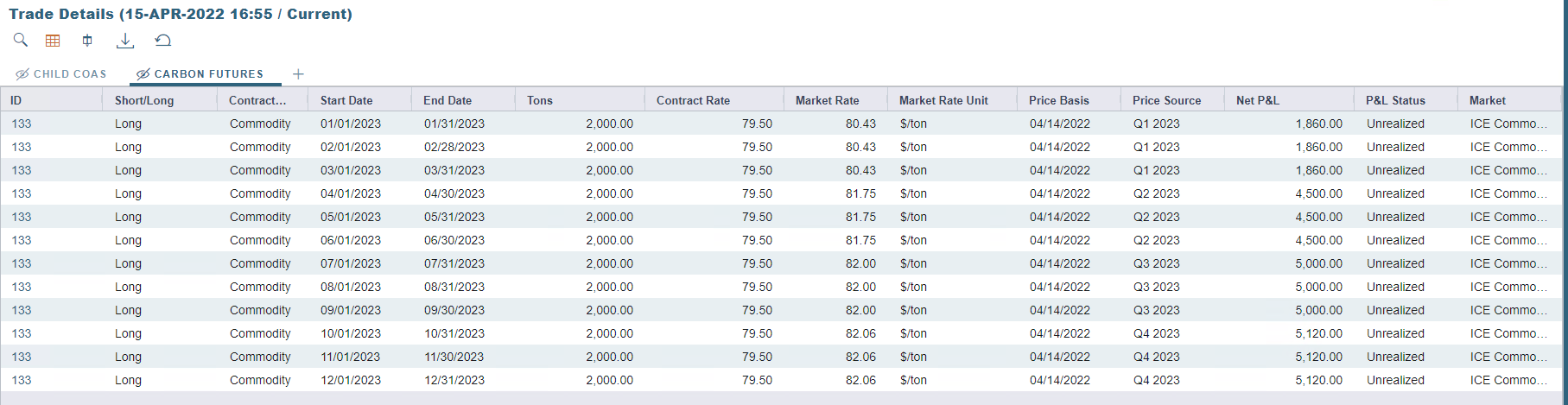Viewport: 1568px width, 405px height.
Task: Select the 4,500.00 Net P&L cell for 04/01/2023
Action: click(x=1318, y=193)
